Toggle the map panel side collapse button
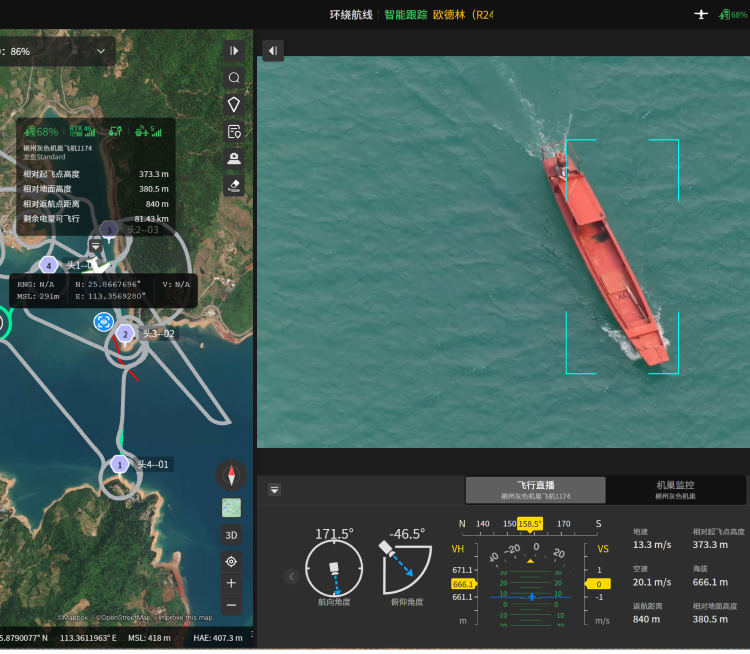The height and width of the screenshot is (654, 750). (234, 51)
